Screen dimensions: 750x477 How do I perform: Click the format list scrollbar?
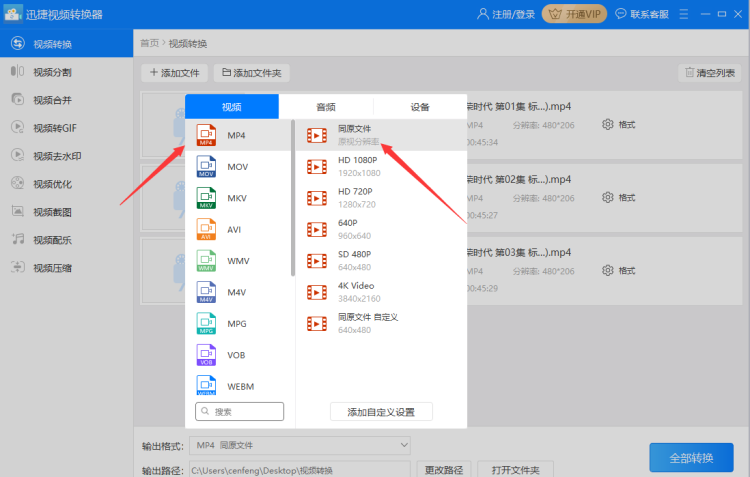pyautogui.click(x=293, y=199)
